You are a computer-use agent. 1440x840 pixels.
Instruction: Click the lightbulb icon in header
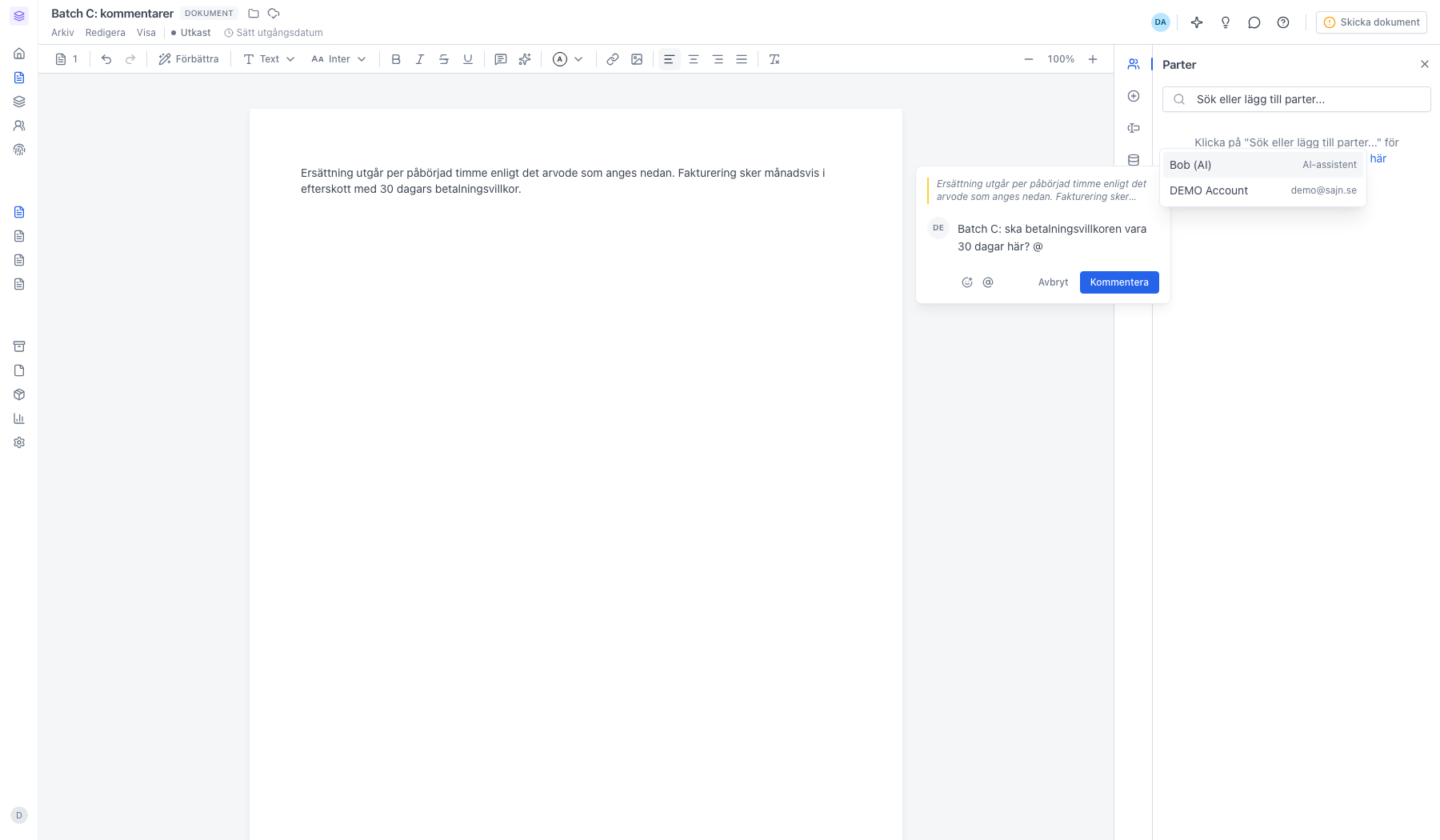1226,22
